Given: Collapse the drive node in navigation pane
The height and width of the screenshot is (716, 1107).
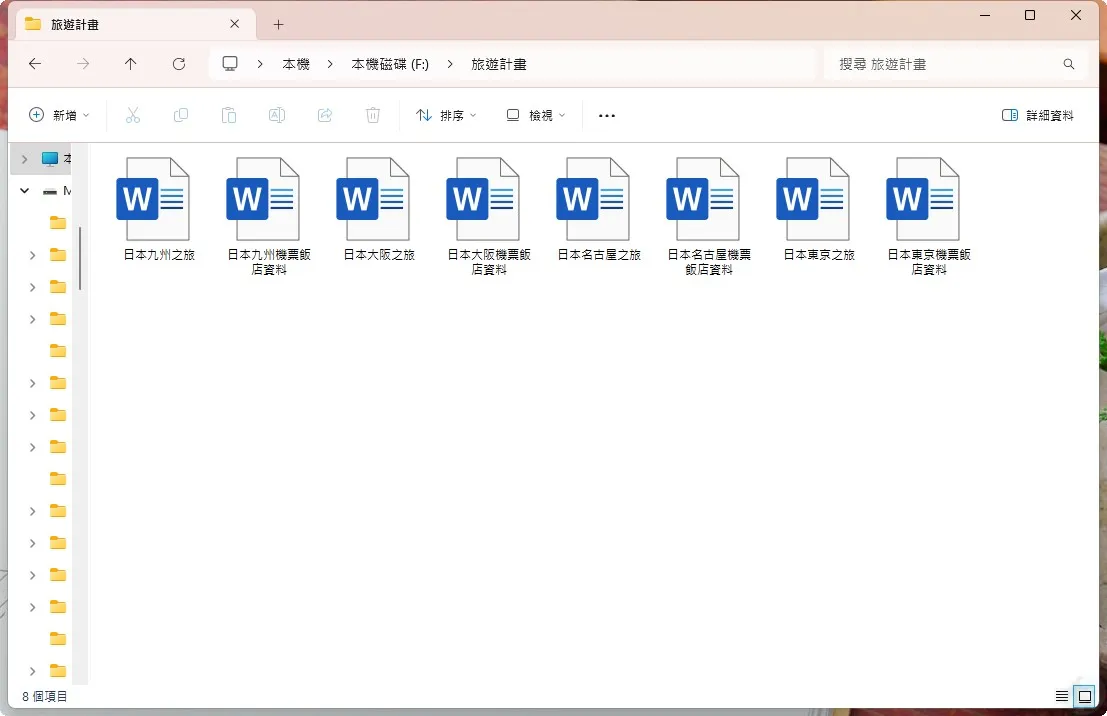Looking at the screenshot, I should pos(25,191).
